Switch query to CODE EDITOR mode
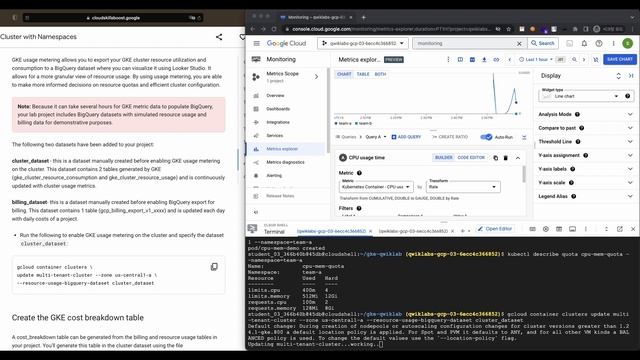 pyautogui.click(x=471, y=158)
